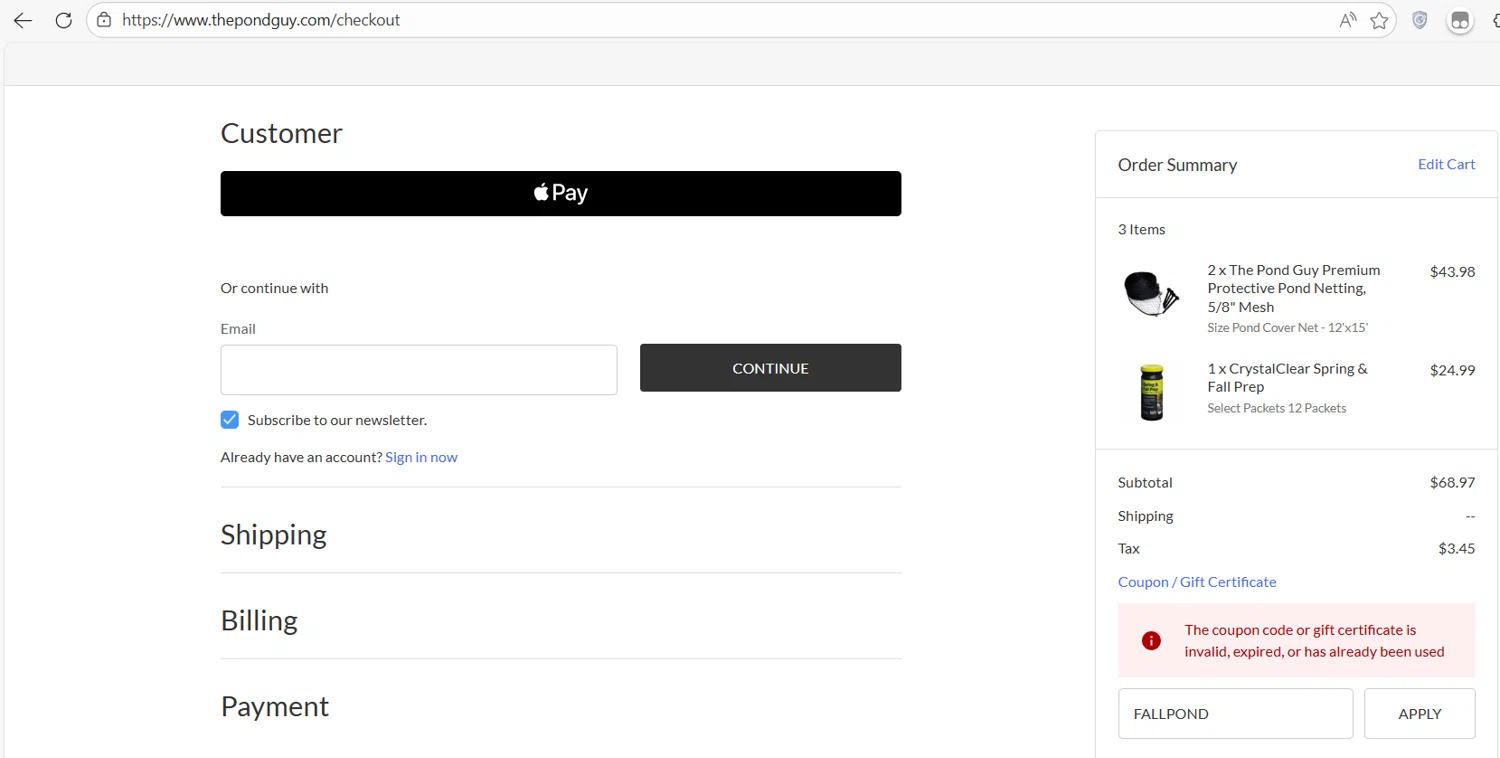This screenshot has height=758, width=1500.
Task: Click the CONTINUE button
Action: point(770,368)
